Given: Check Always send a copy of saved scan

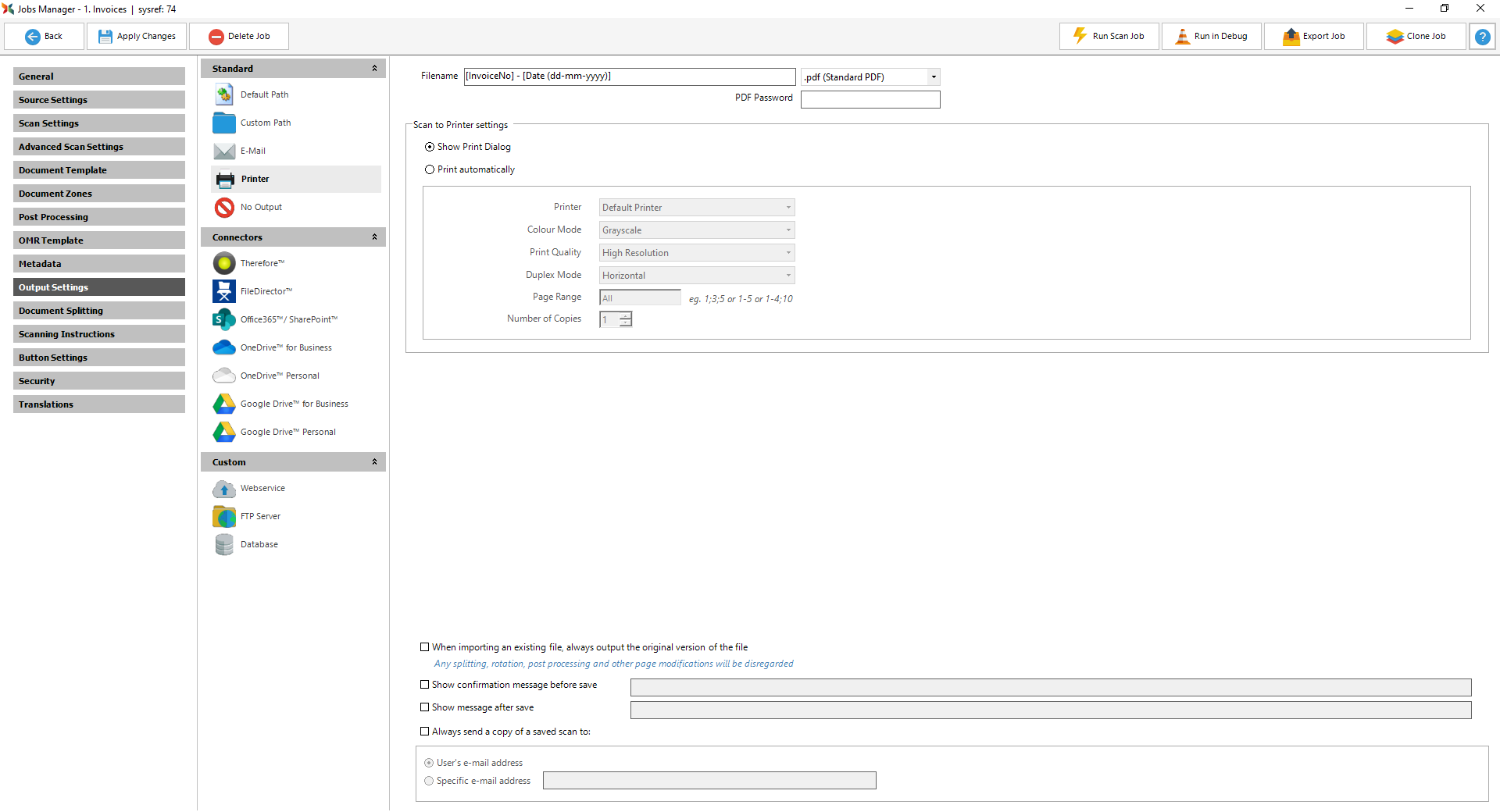Looking at the screenshot, I should tap(425, 732).
